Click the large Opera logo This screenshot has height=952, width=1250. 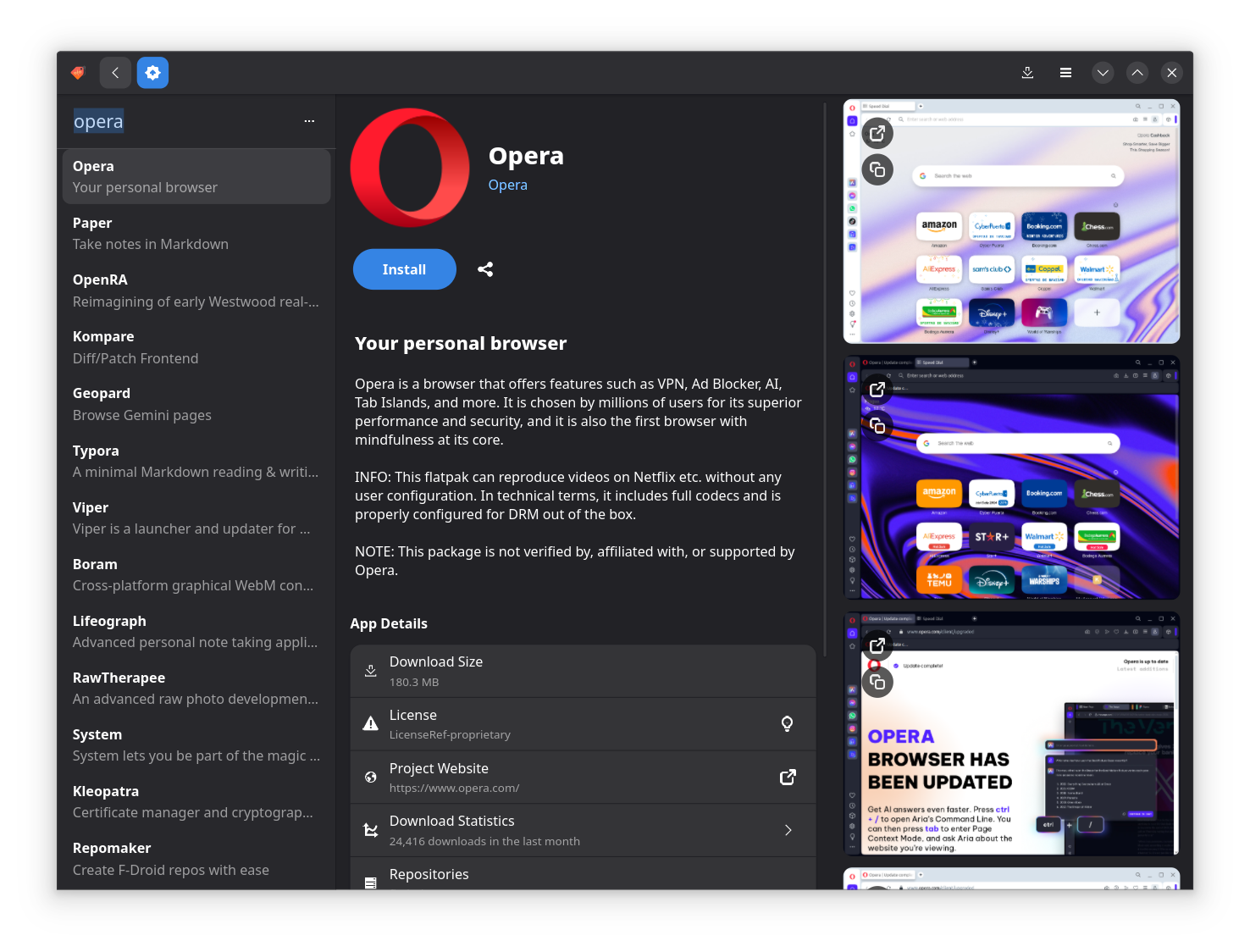[x=410, y=168]
